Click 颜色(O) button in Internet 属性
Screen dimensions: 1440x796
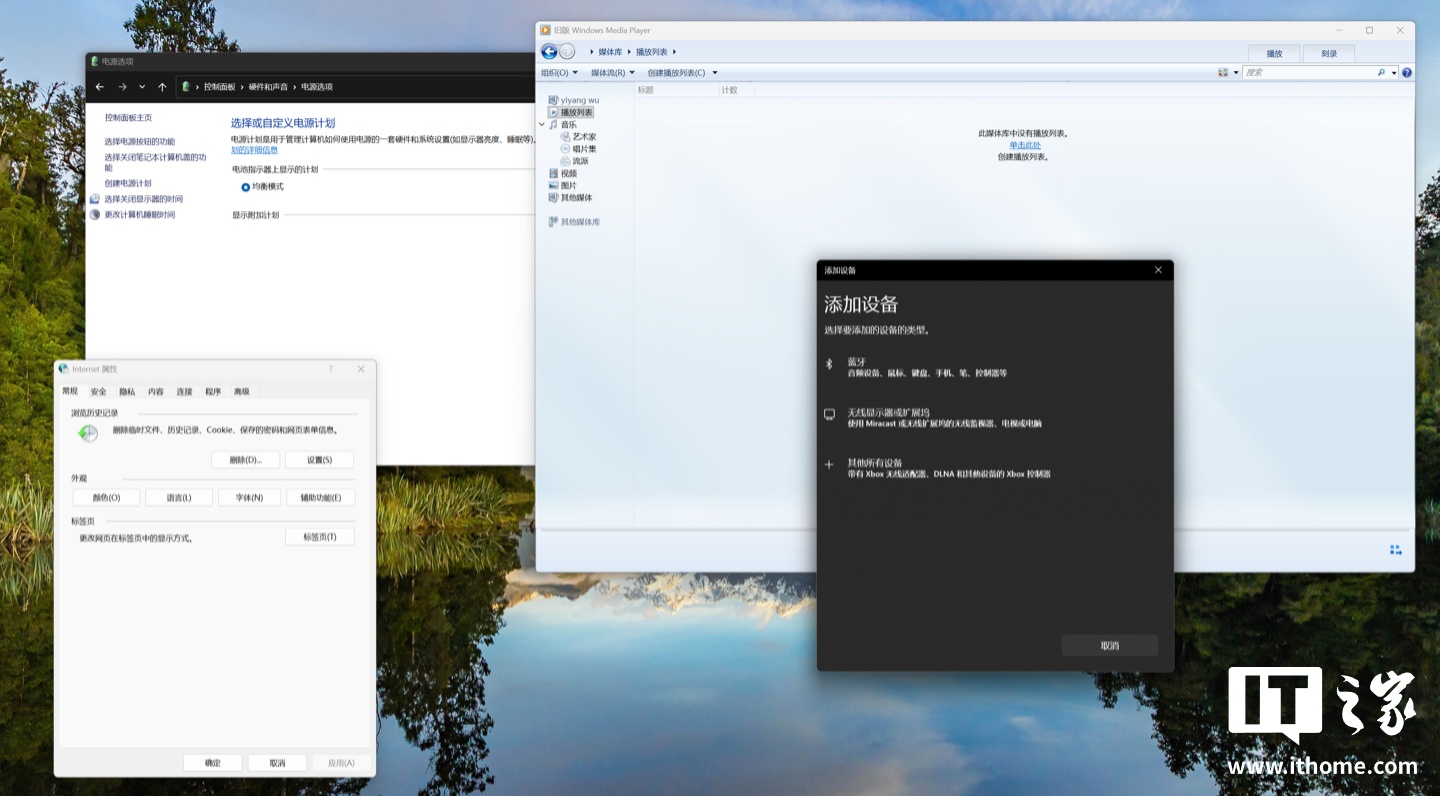[107, 498]
